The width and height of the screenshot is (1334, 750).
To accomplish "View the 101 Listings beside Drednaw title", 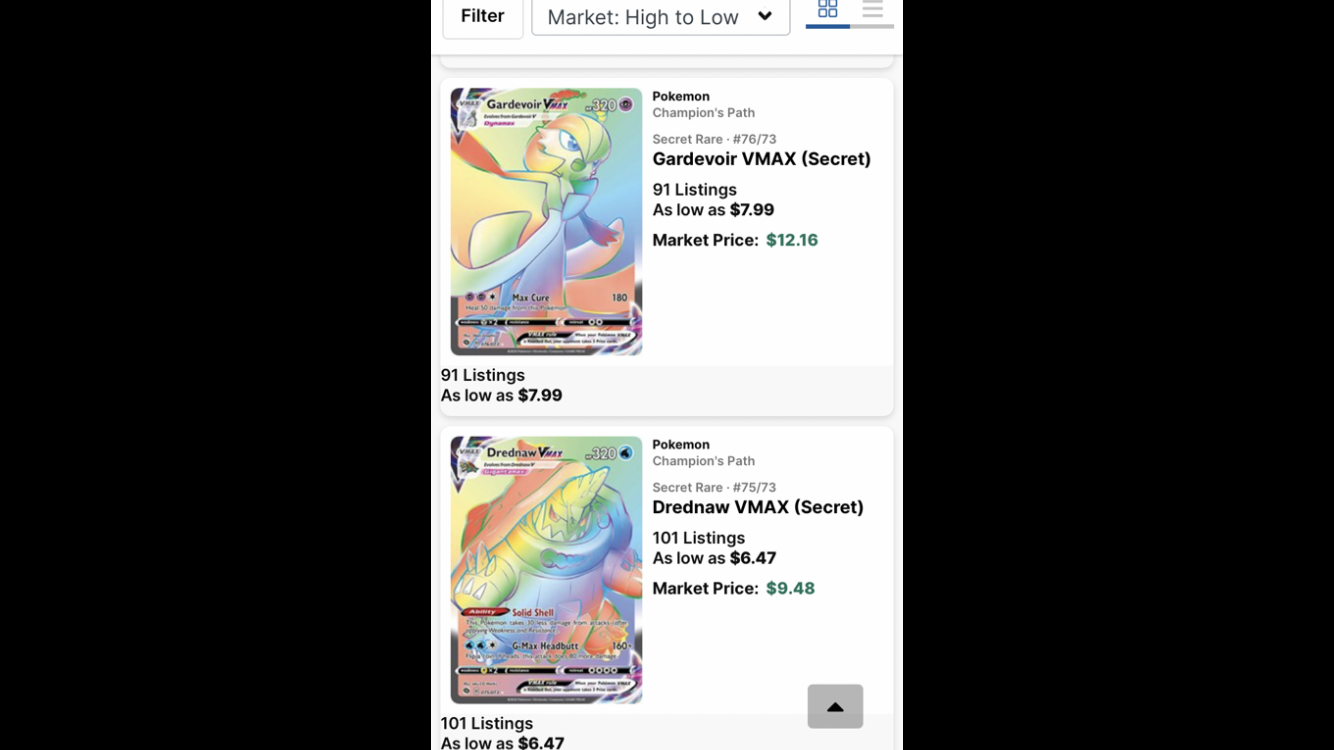I will (x=699, y=538).
